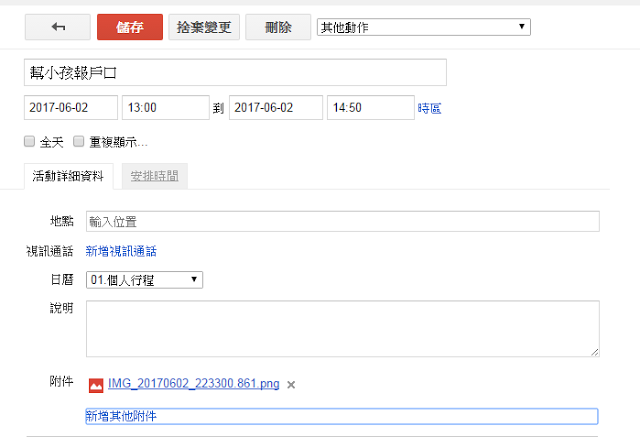Screen dimensions: 640x437
Task: Change the end time 14:50 field
Action: tap(371, 108)
